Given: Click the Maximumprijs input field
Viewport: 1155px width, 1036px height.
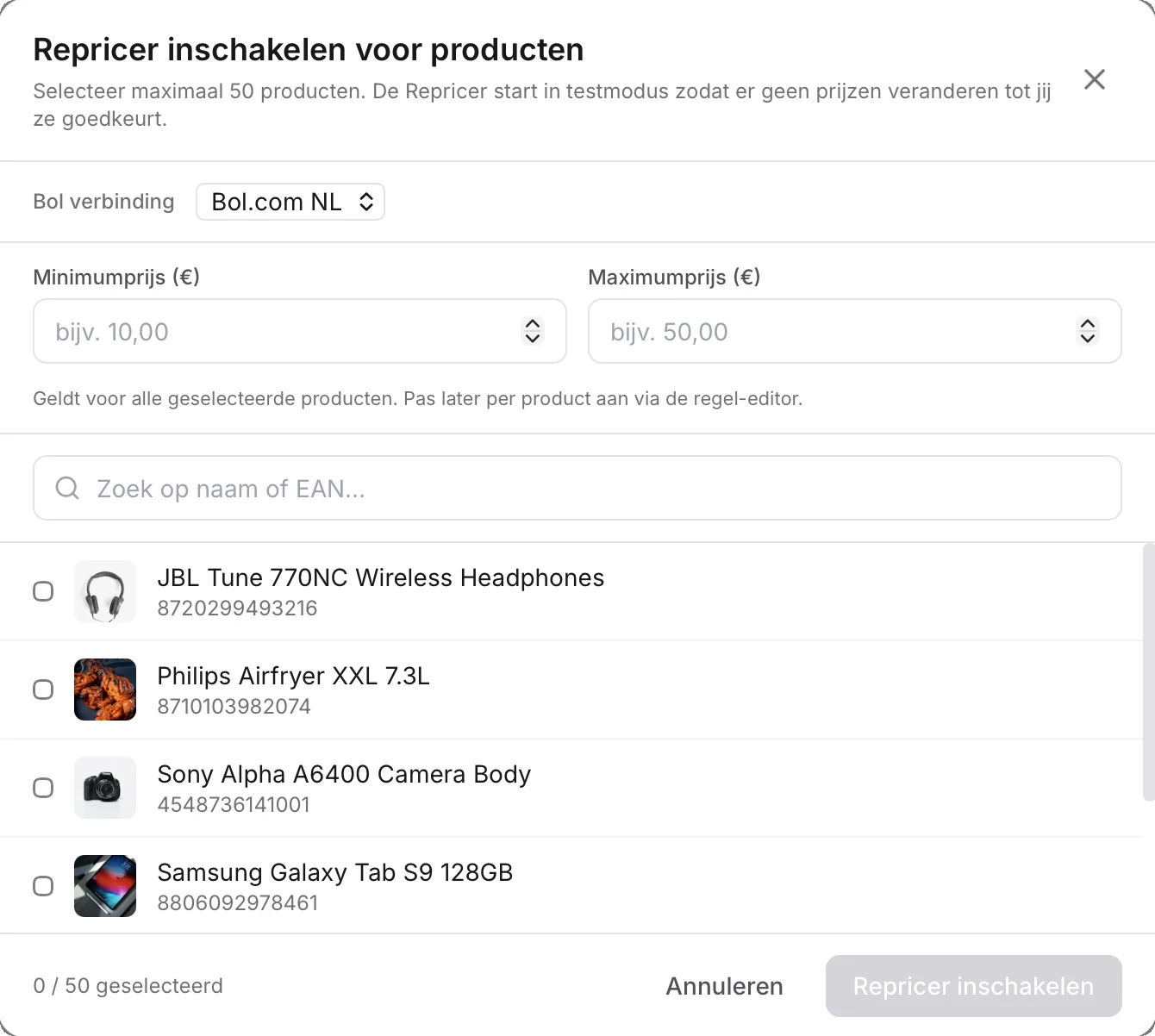Looking at the screenshot, I should point(855,331).
